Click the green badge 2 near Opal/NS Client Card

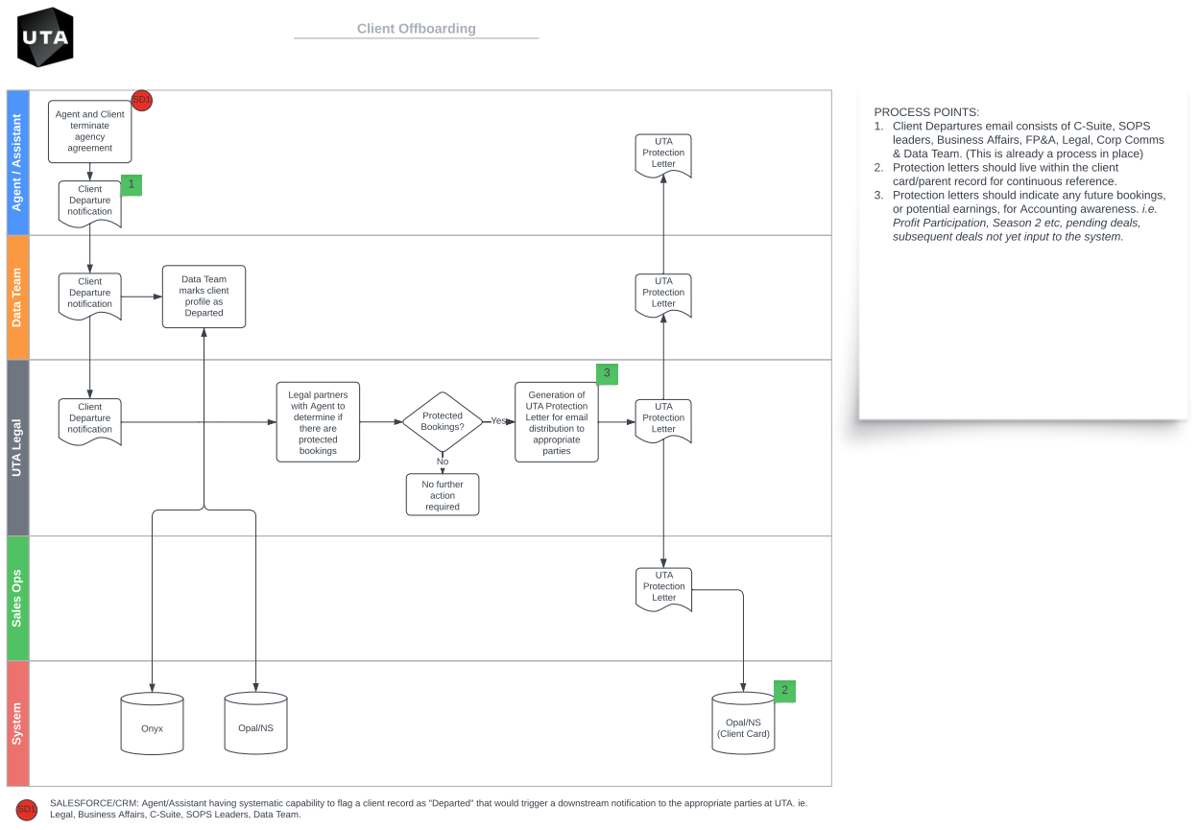point(784,690)
